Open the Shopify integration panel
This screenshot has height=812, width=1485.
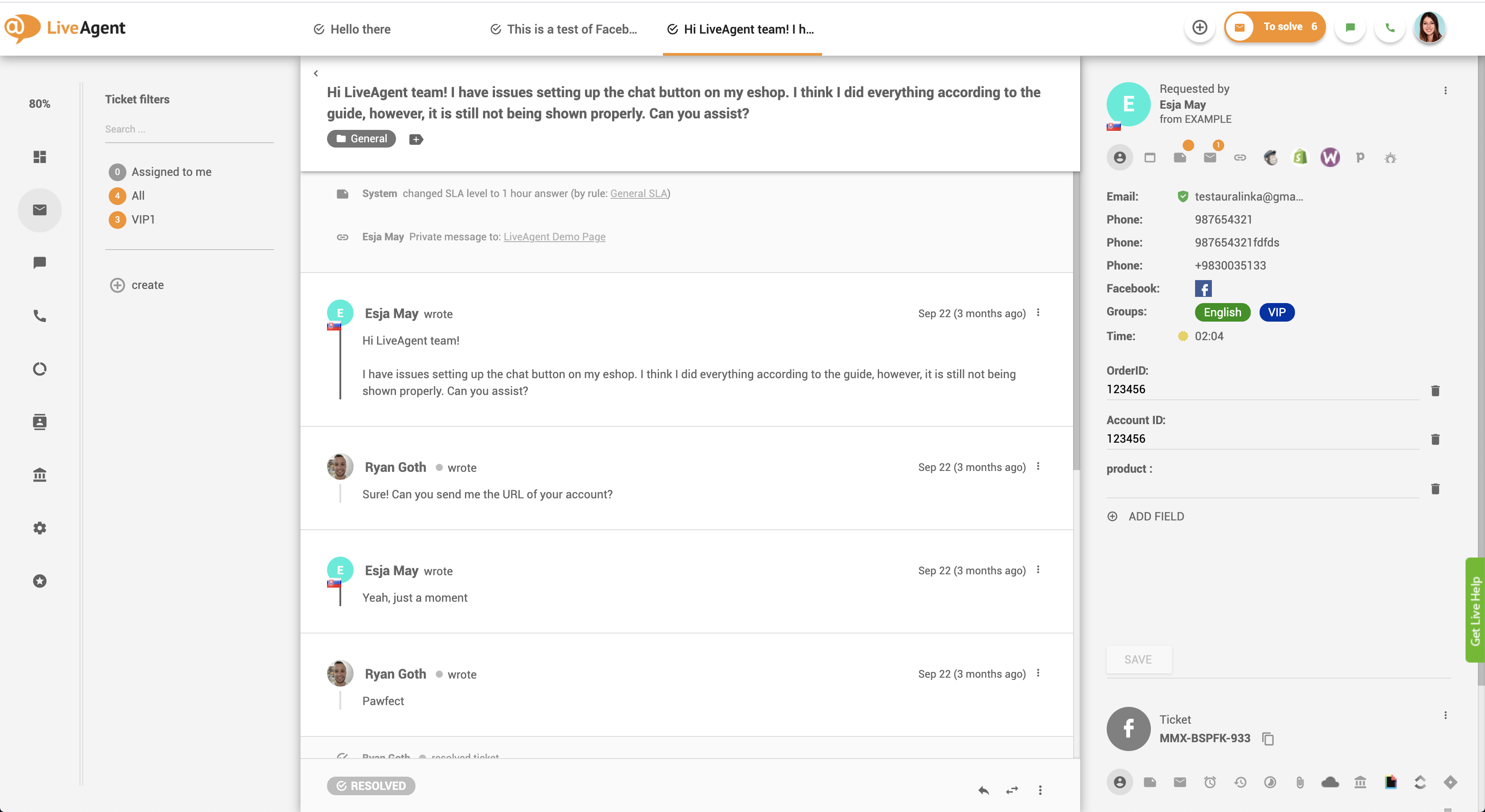pyautogui.click(x=1301, y=157)
